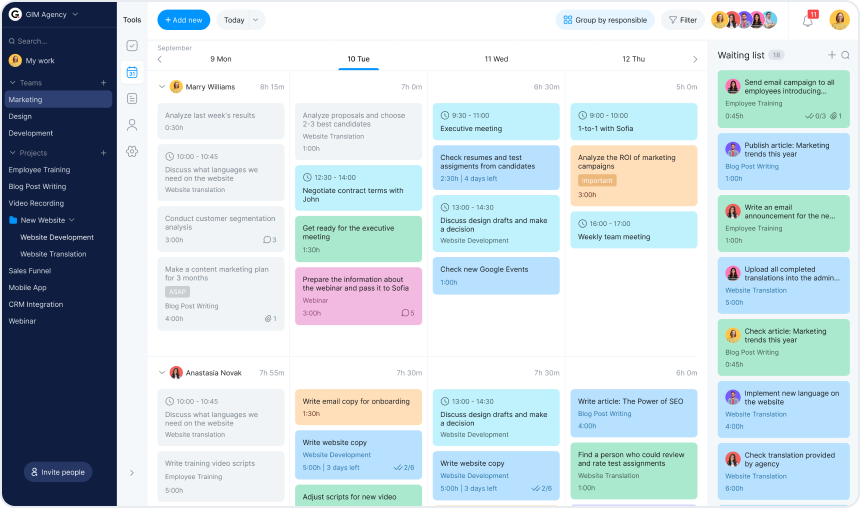
Task: Click the filter funnel icon
Action: point(672,20)
